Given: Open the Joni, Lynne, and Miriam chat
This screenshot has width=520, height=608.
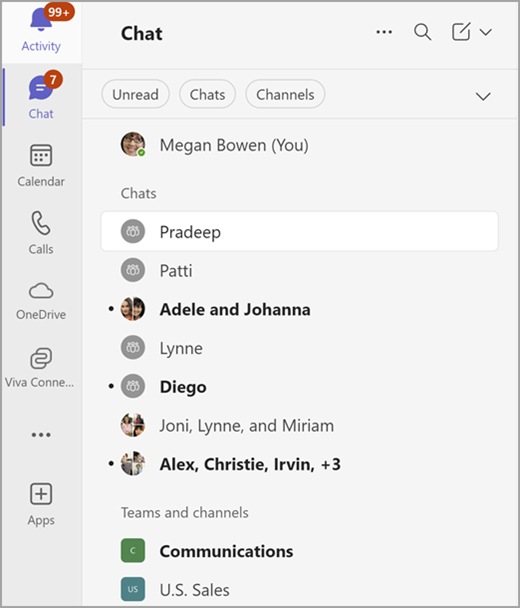Looking at the screenshot, I should [299, 425].
